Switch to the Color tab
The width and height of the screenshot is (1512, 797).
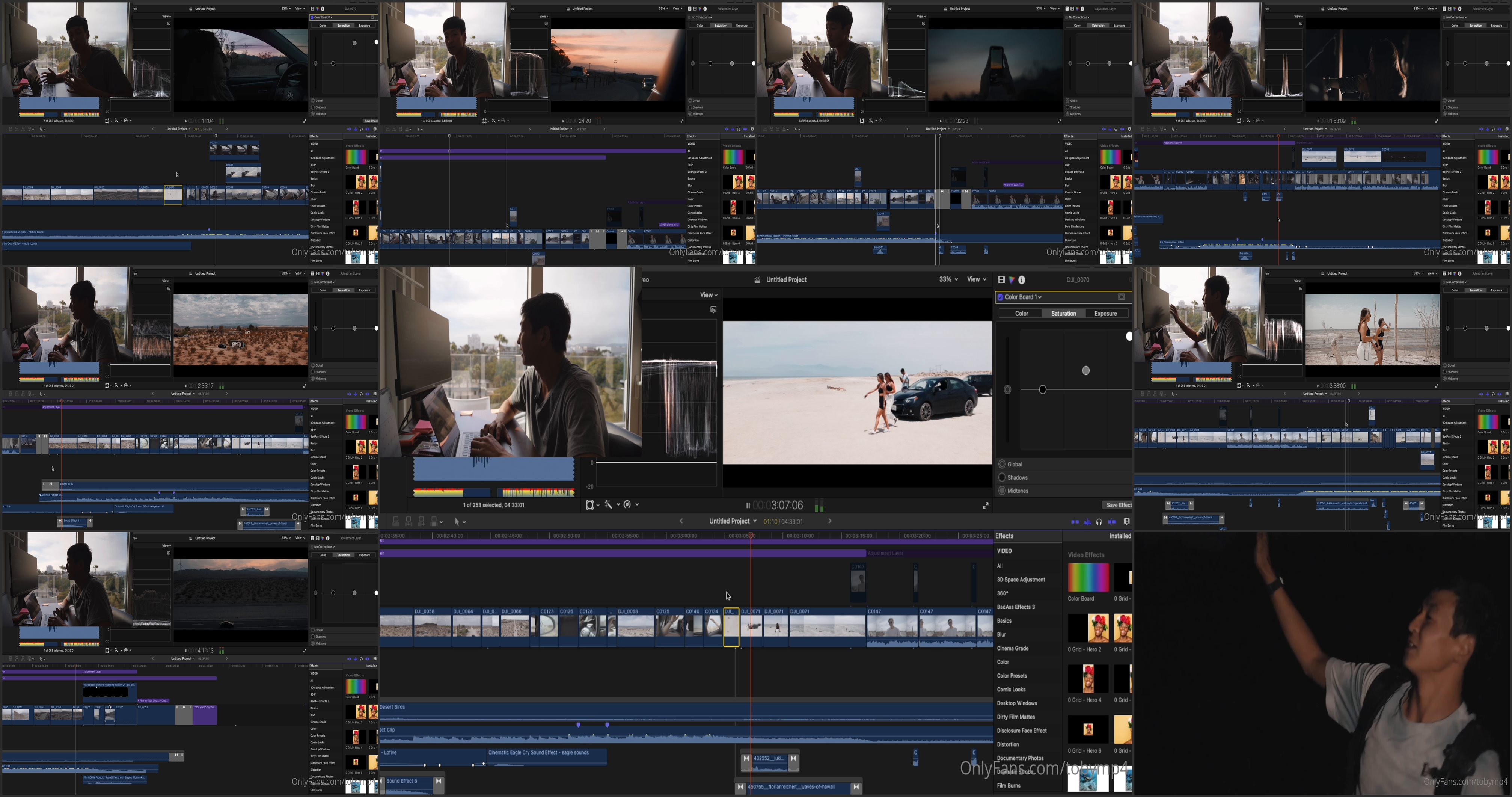click(x=1021, y=314)
